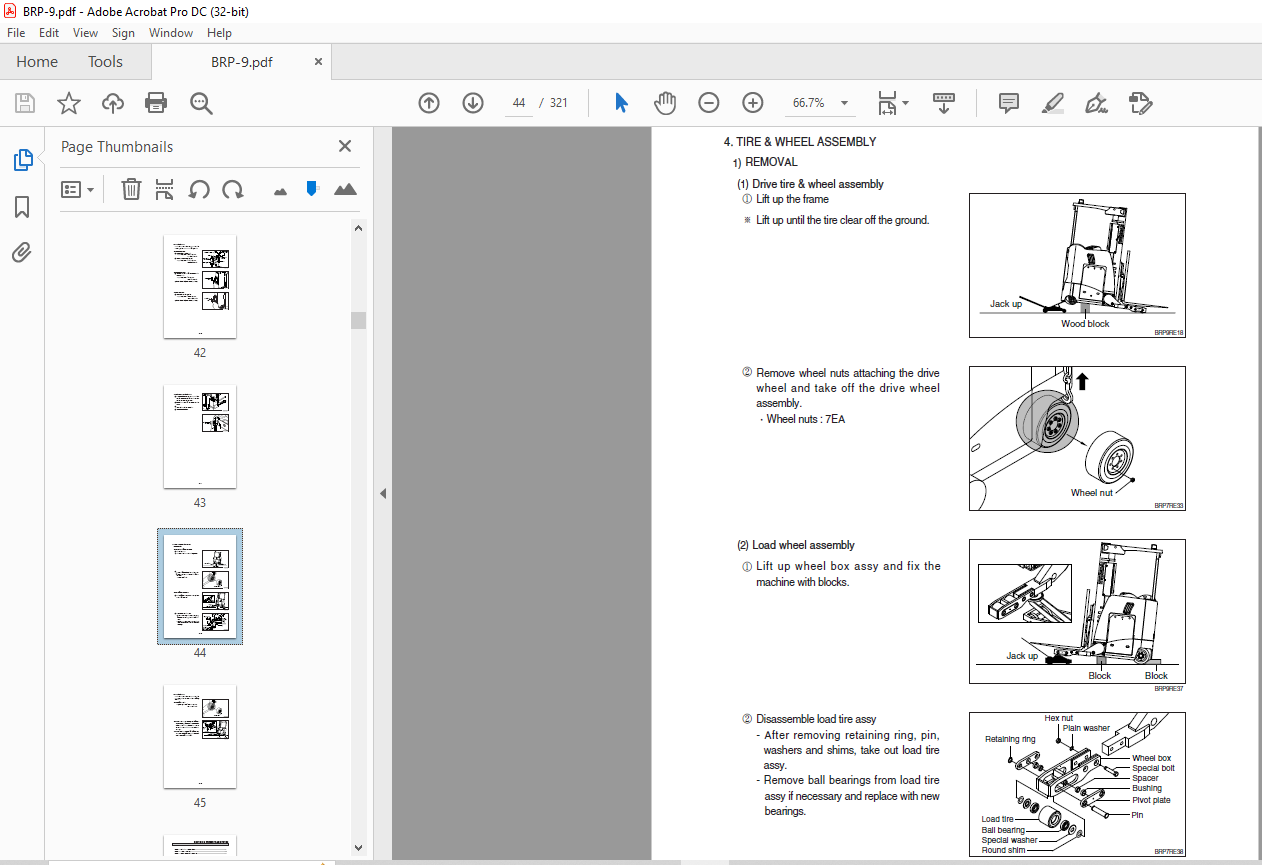Adjust the thumbnail size slider handle
This screenshot has height=865, width=1262.
tap(312, 188)
